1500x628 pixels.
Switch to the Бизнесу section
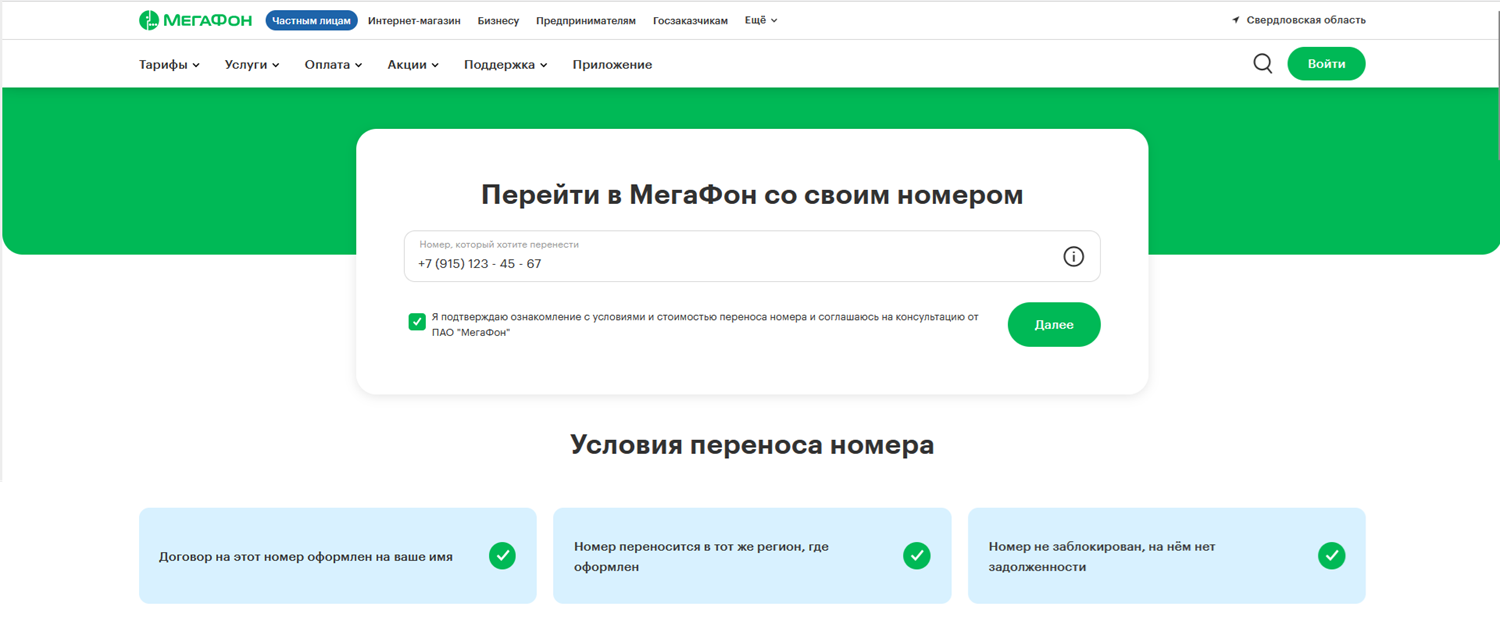[498, 20]
